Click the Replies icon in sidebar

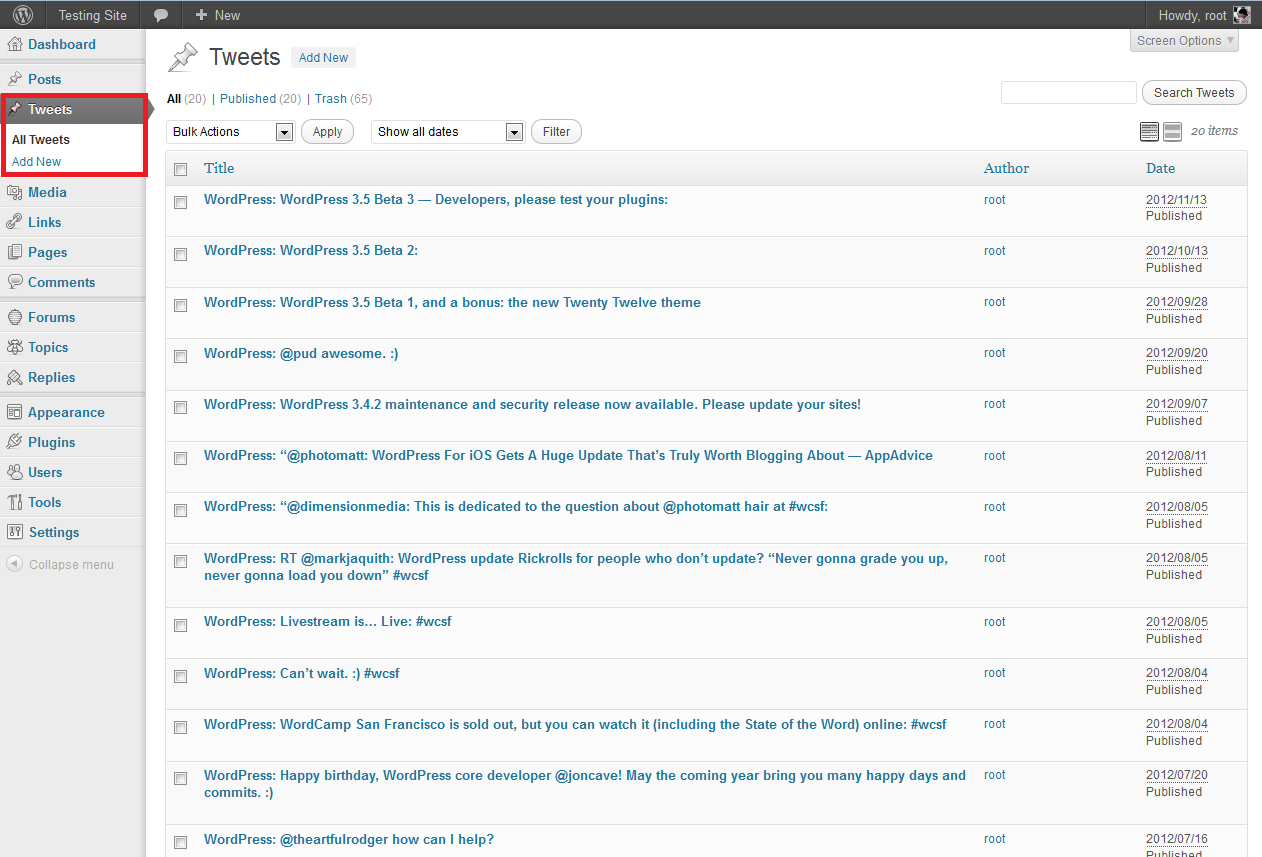tap(15, 377)
